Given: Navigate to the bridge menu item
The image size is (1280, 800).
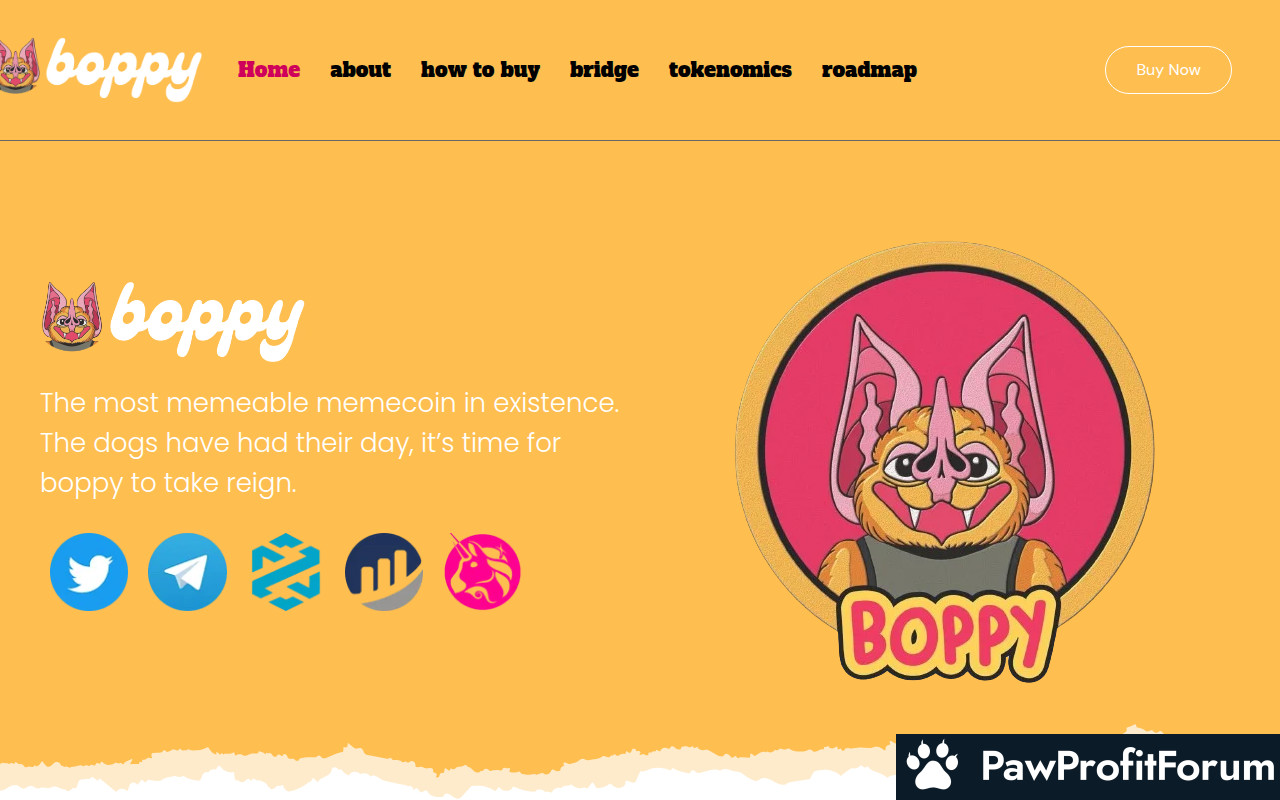Looking at the screenshot, I should coord(604,69).
